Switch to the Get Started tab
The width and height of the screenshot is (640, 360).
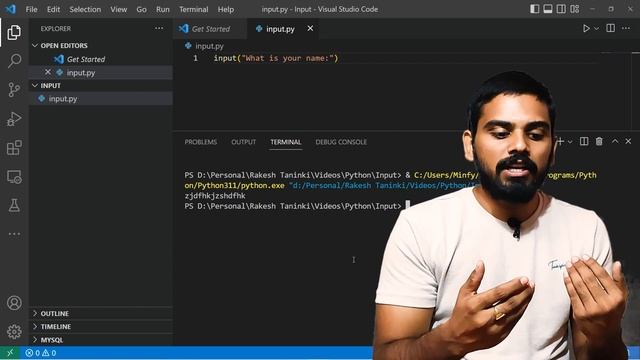tap(210, 29)
